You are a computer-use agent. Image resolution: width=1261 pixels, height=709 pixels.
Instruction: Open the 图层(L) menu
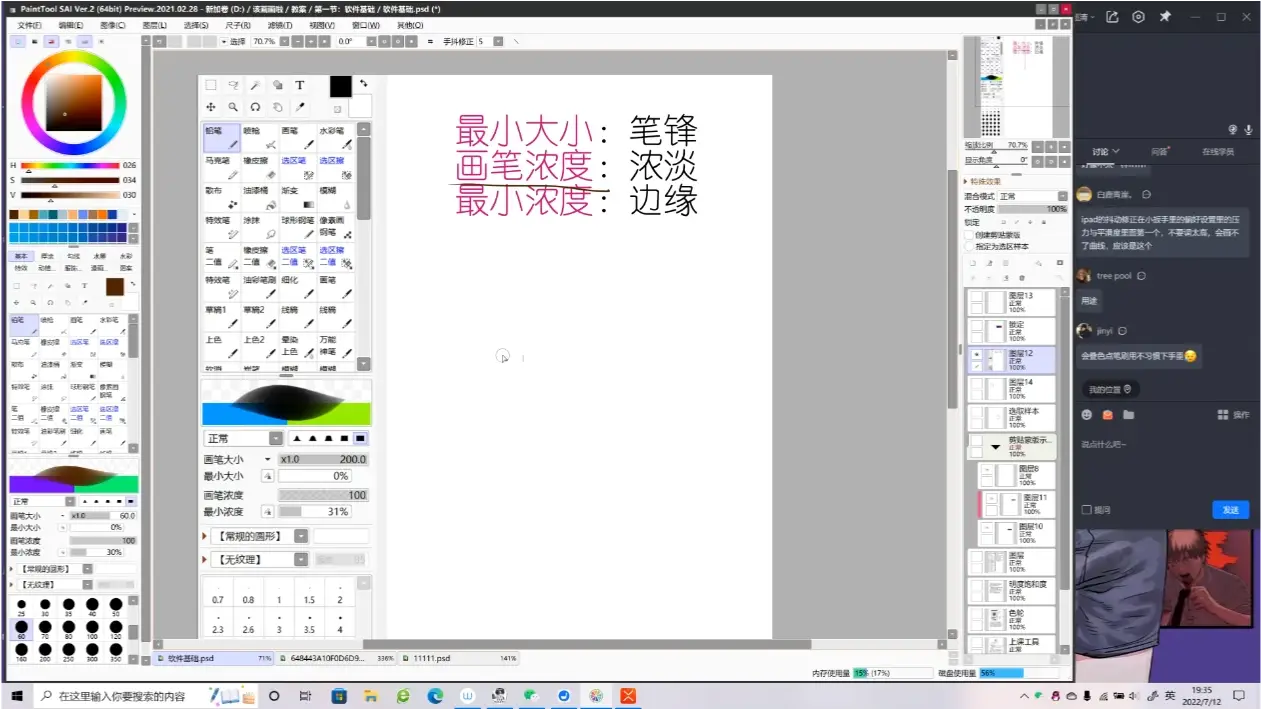tap(154, 25)
